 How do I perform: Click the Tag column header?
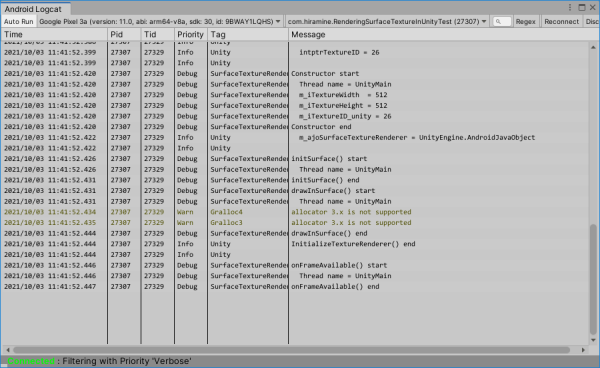click(248, 34)
